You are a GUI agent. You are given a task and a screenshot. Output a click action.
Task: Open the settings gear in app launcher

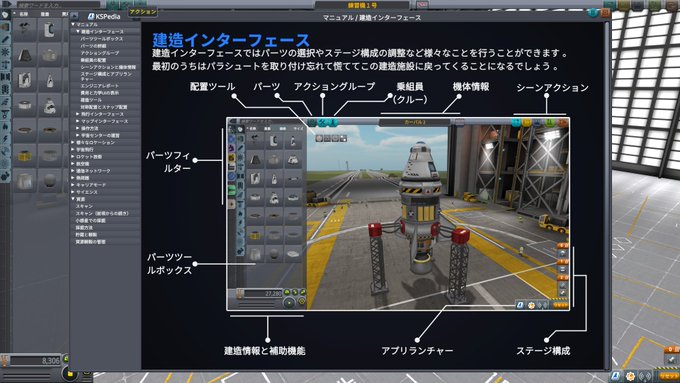[x=630, y=376]
